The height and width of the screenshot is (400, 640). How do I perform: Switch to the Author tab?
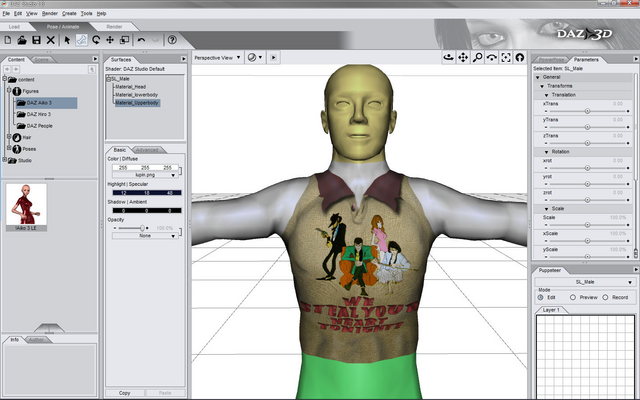point(36,340)
